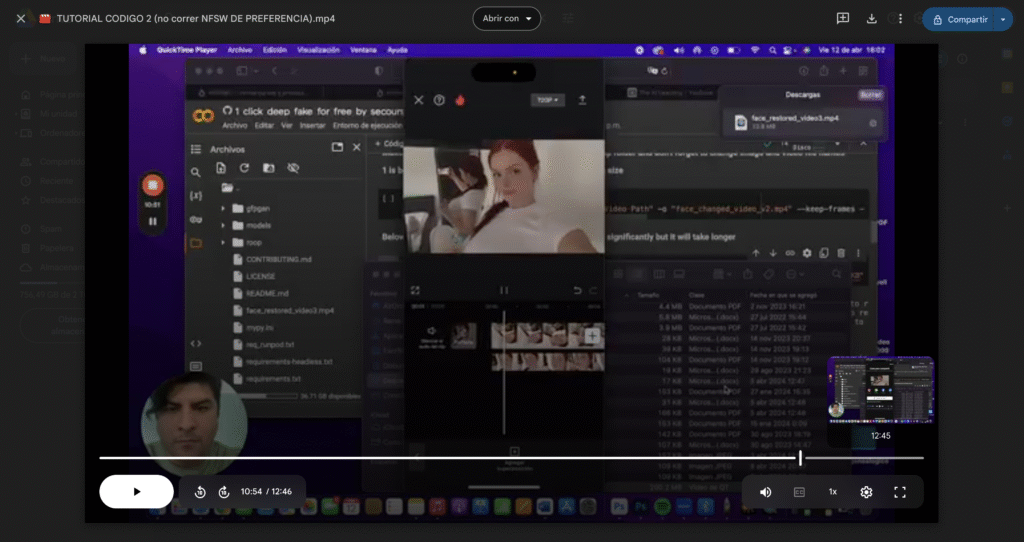
Task: Toggle closed captions
Action: coord(799,492)
